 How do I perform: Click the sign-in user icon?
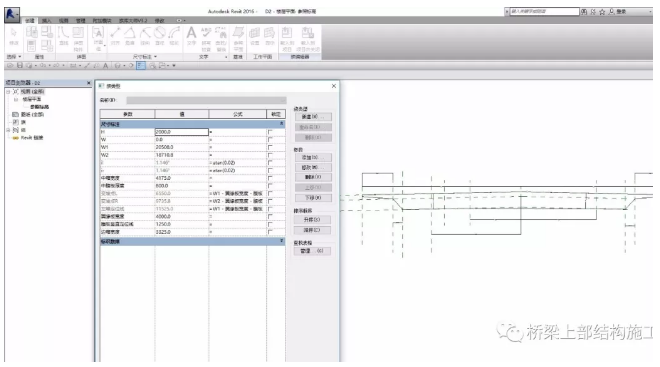612,12
